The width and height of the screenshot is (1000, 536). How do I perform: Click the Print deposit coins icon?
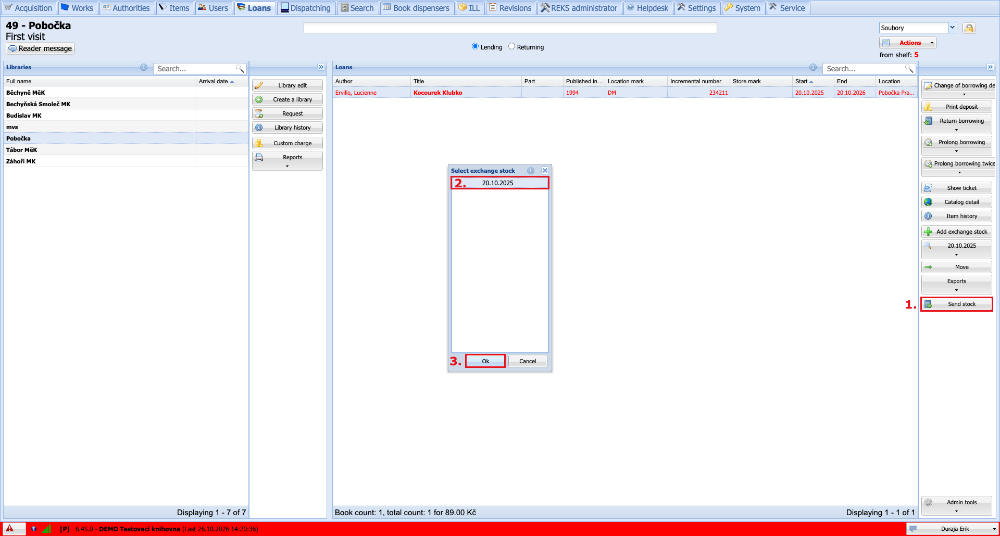tap(928, 107)
